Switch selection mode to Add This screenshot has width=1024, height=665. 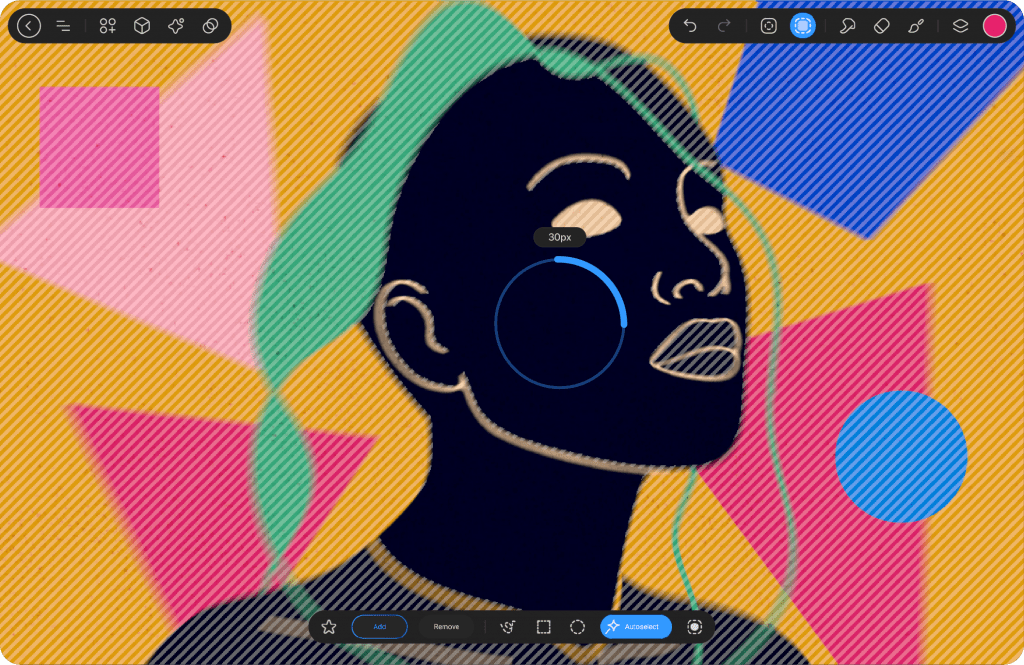[379, 627]
